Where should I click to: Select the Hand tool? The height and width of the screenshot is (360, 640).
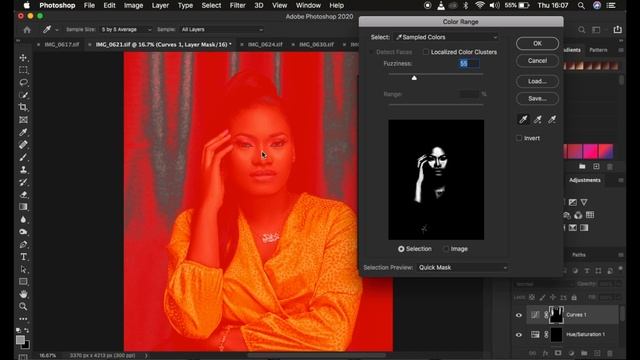click(x=23, y=294)
